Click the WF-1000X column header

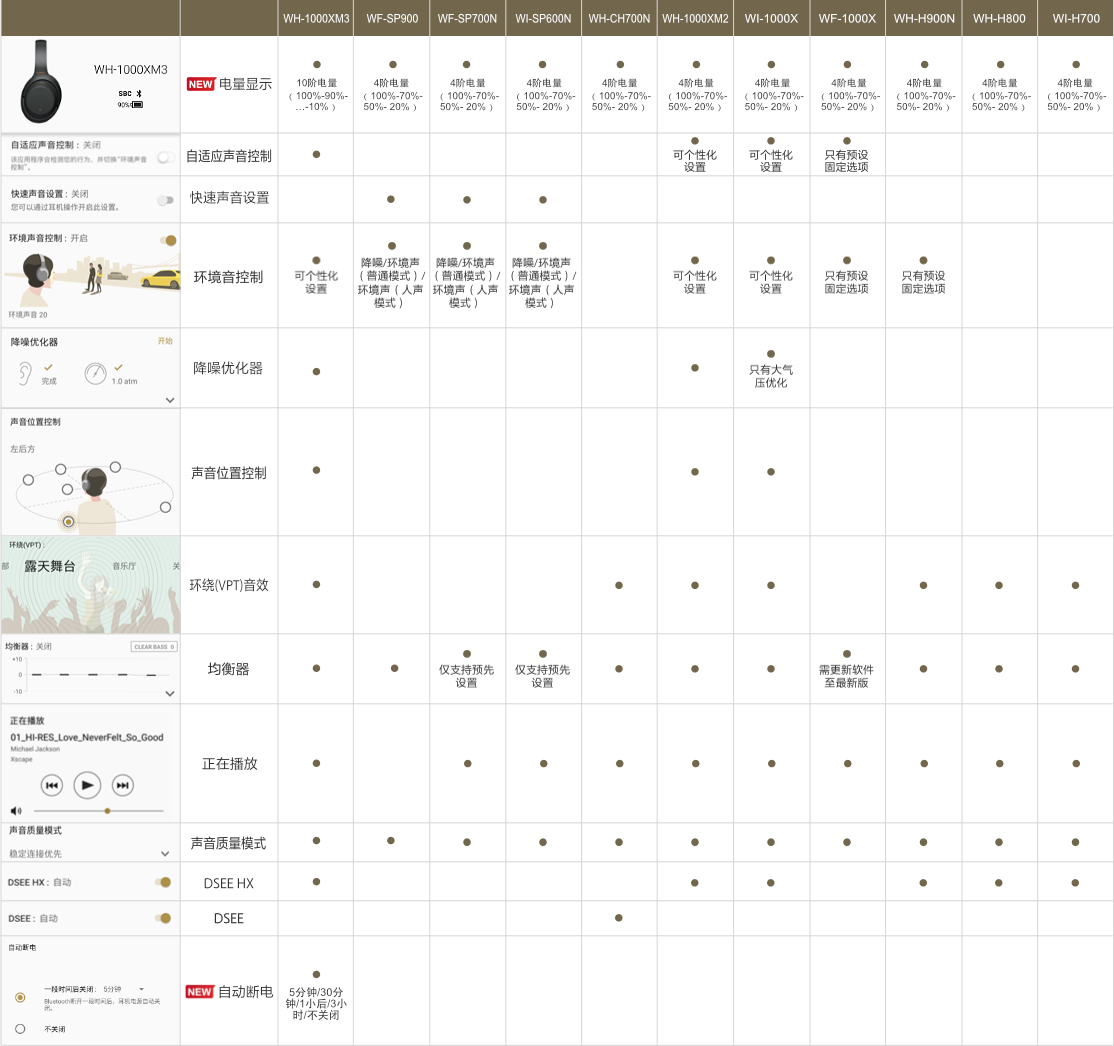click(848, 18)
